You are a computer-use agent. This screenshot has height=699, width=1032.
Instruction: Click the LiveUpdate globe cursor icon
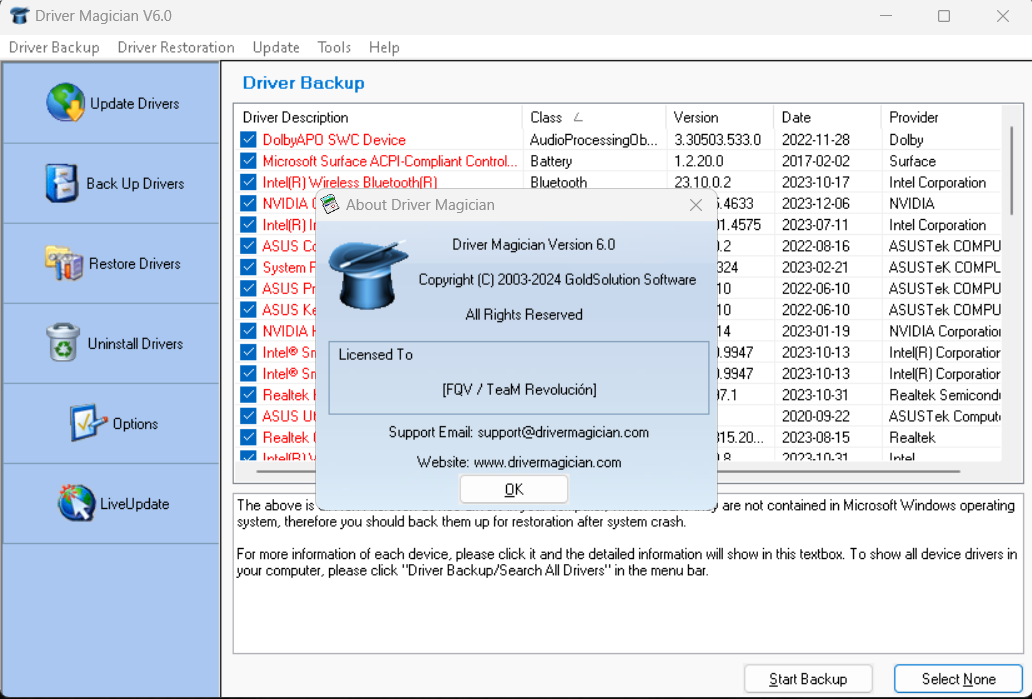(x=76, y=503)
